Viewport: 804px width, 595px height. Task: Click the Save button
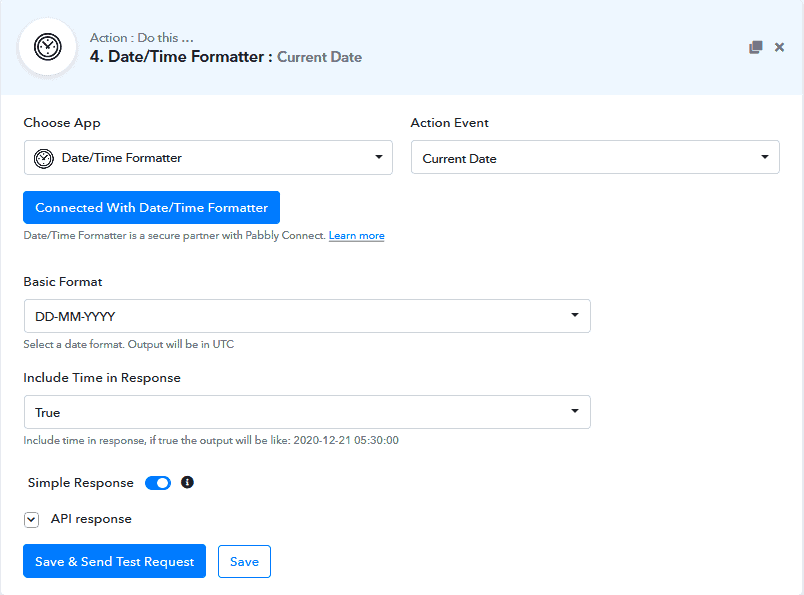tap(244, 561)
